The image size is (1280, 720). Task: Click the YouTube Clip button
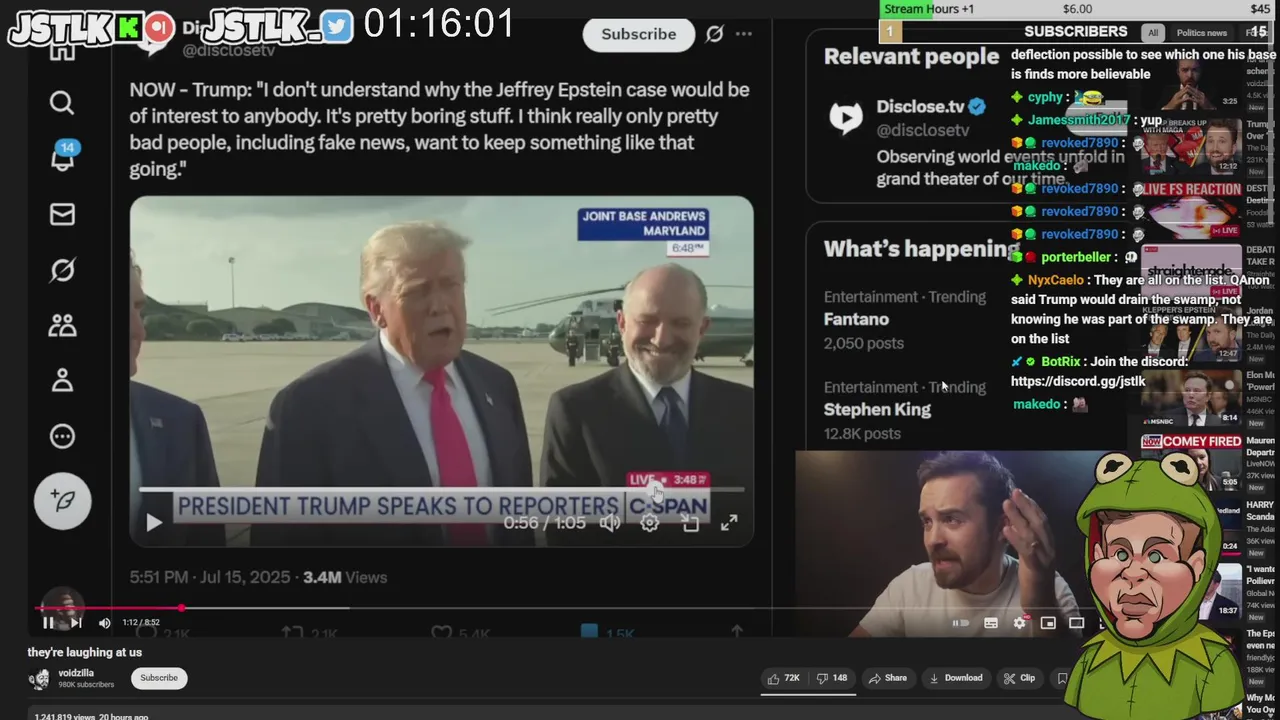coord(1020,678)
